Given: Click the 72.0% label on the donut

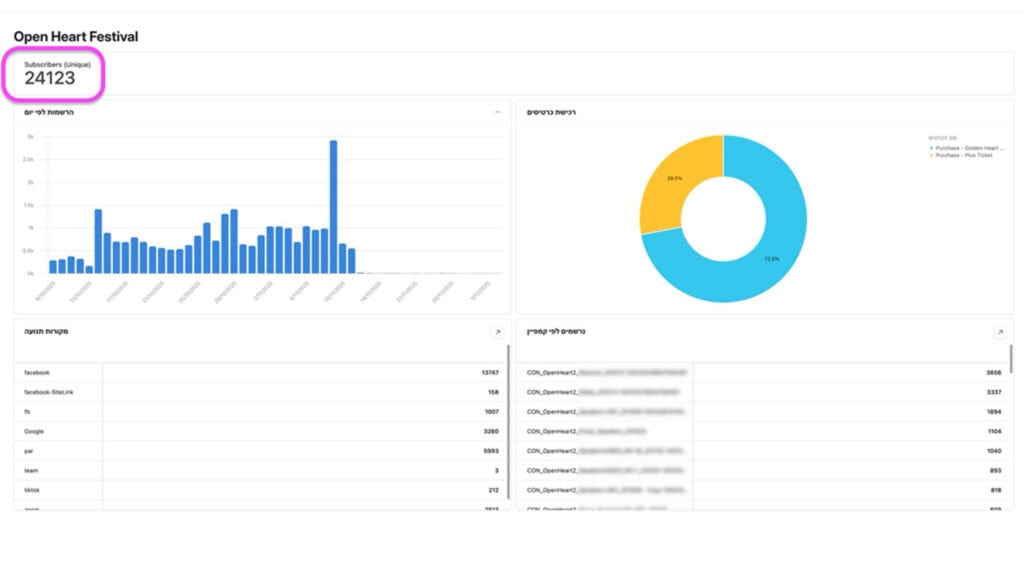Looking at the screenshot, I should click(x=772, y=259).
